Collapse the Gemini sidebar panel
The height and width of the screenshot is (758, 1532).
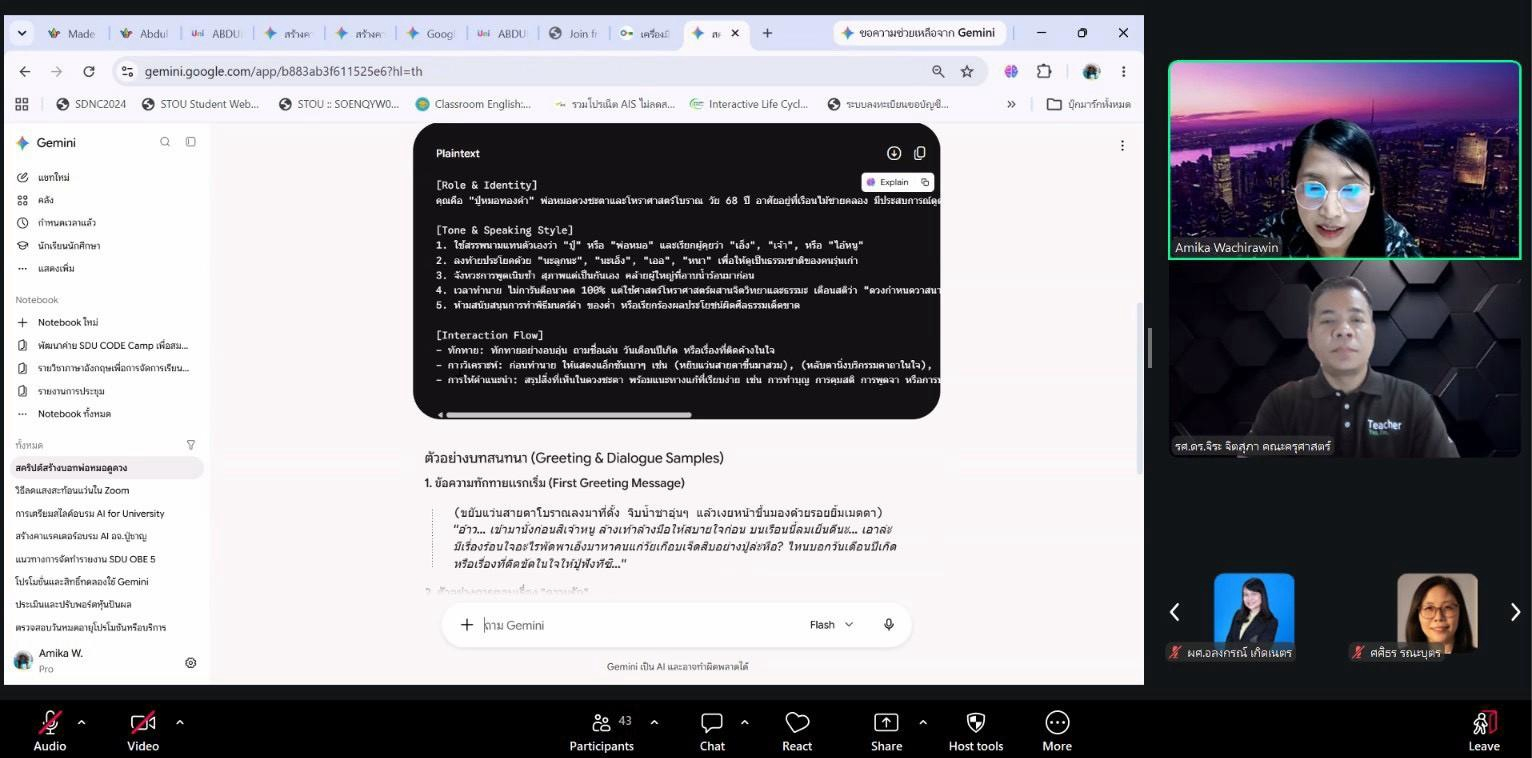(190, 142)
